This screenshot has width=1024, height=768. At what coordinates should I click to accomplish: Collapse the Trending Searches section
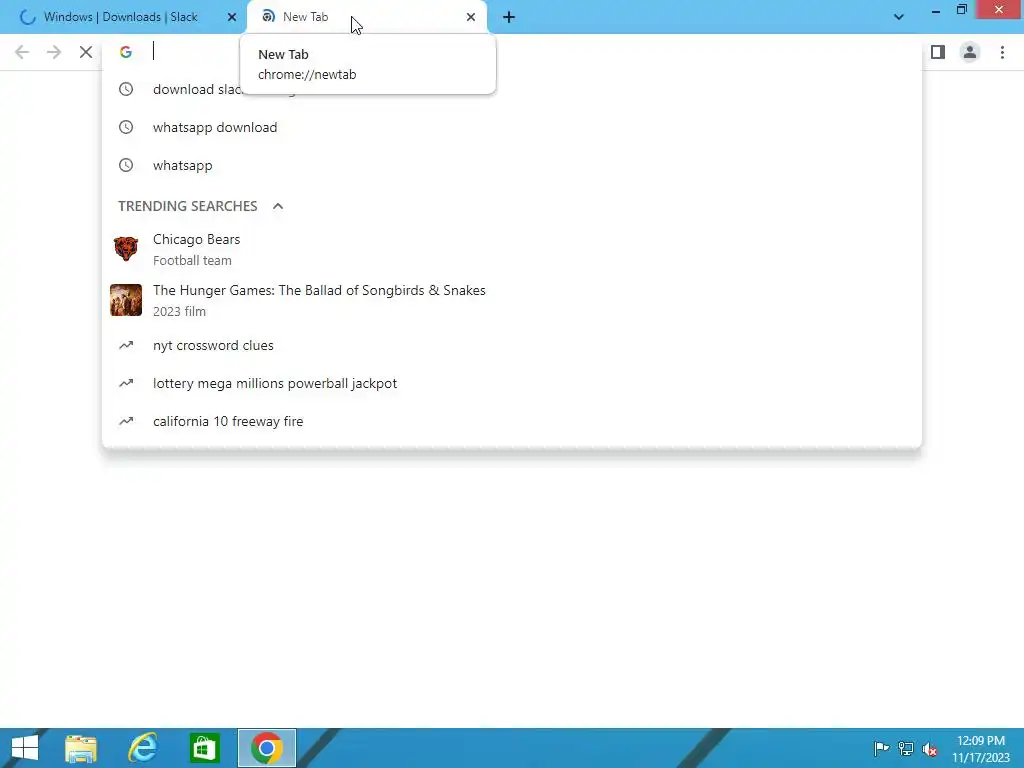pos(278,206)
